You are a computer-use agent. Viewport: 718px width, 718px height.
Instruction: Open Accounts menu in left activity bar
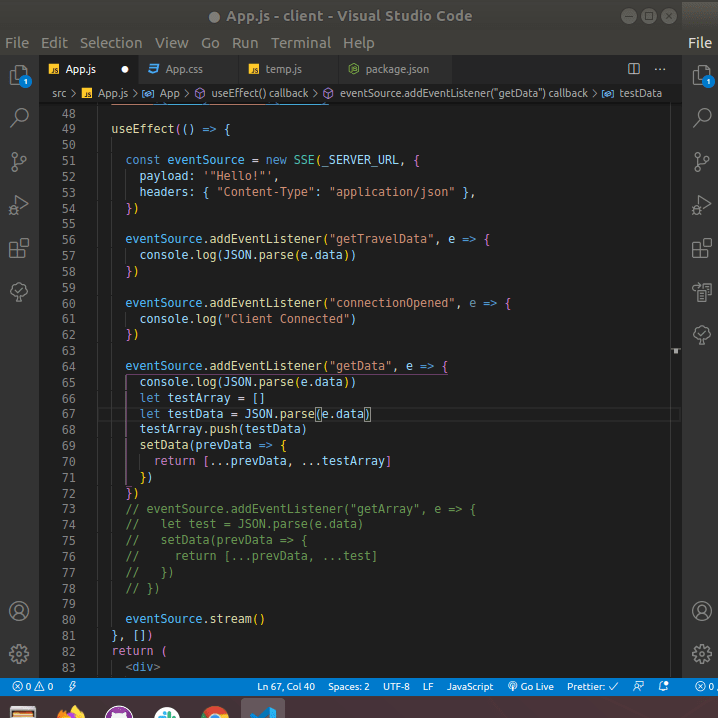[x=19, y=611]
